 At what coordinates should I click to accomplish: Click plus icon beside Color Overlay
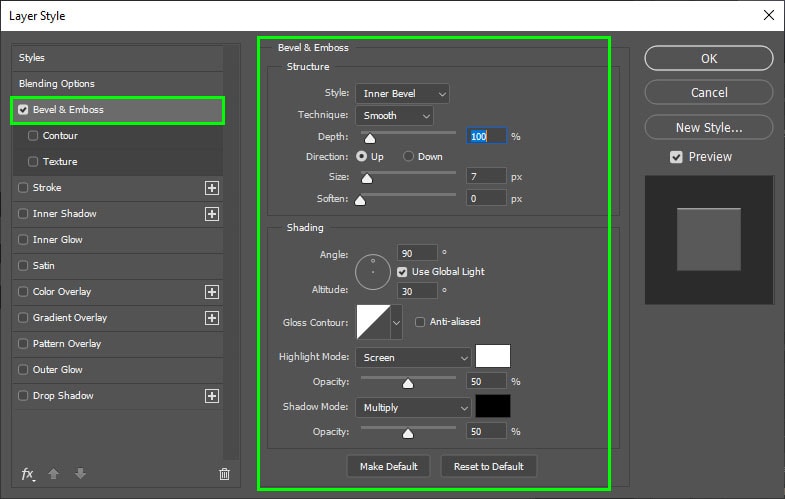pyautogui.click(x=211, y=292)
